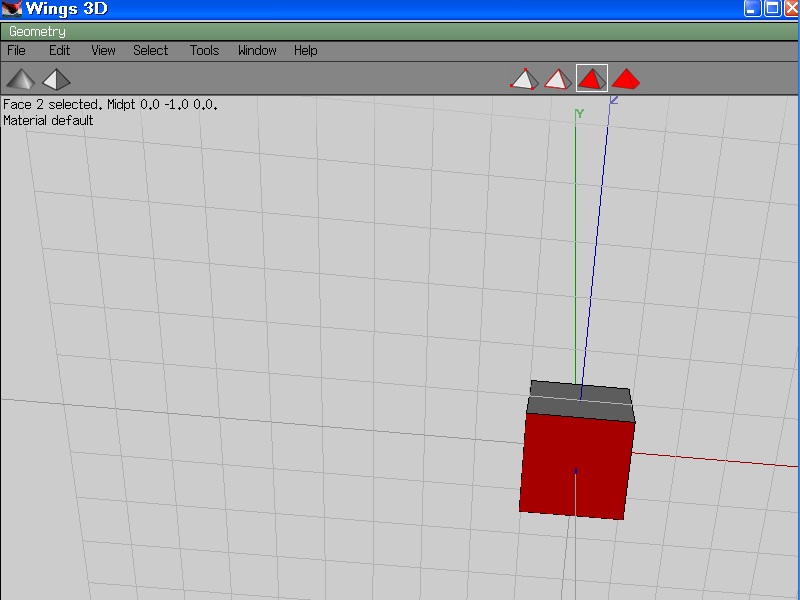
Task: Select body selection mode pyramid
Action: tap(626, 79)
